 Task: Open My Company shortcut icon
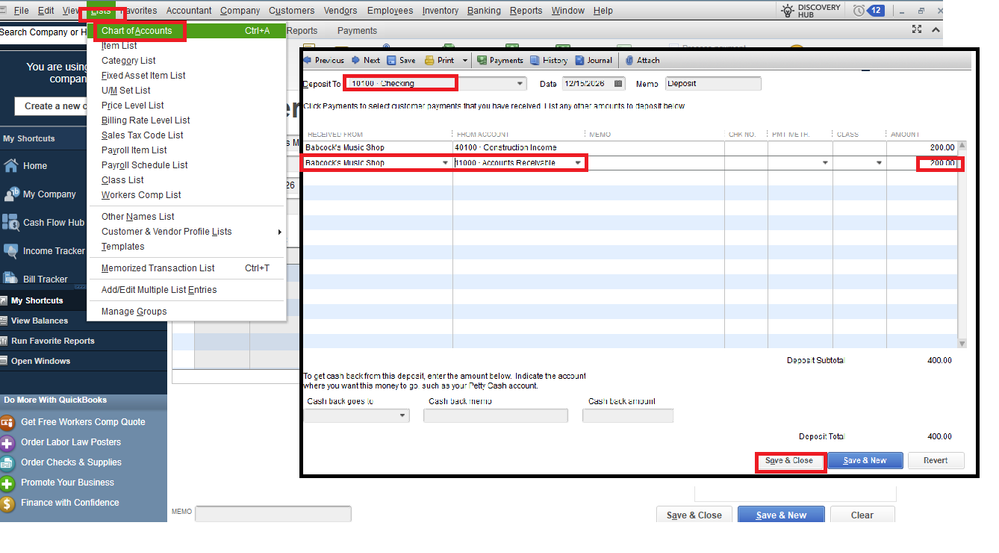point(11,194)
